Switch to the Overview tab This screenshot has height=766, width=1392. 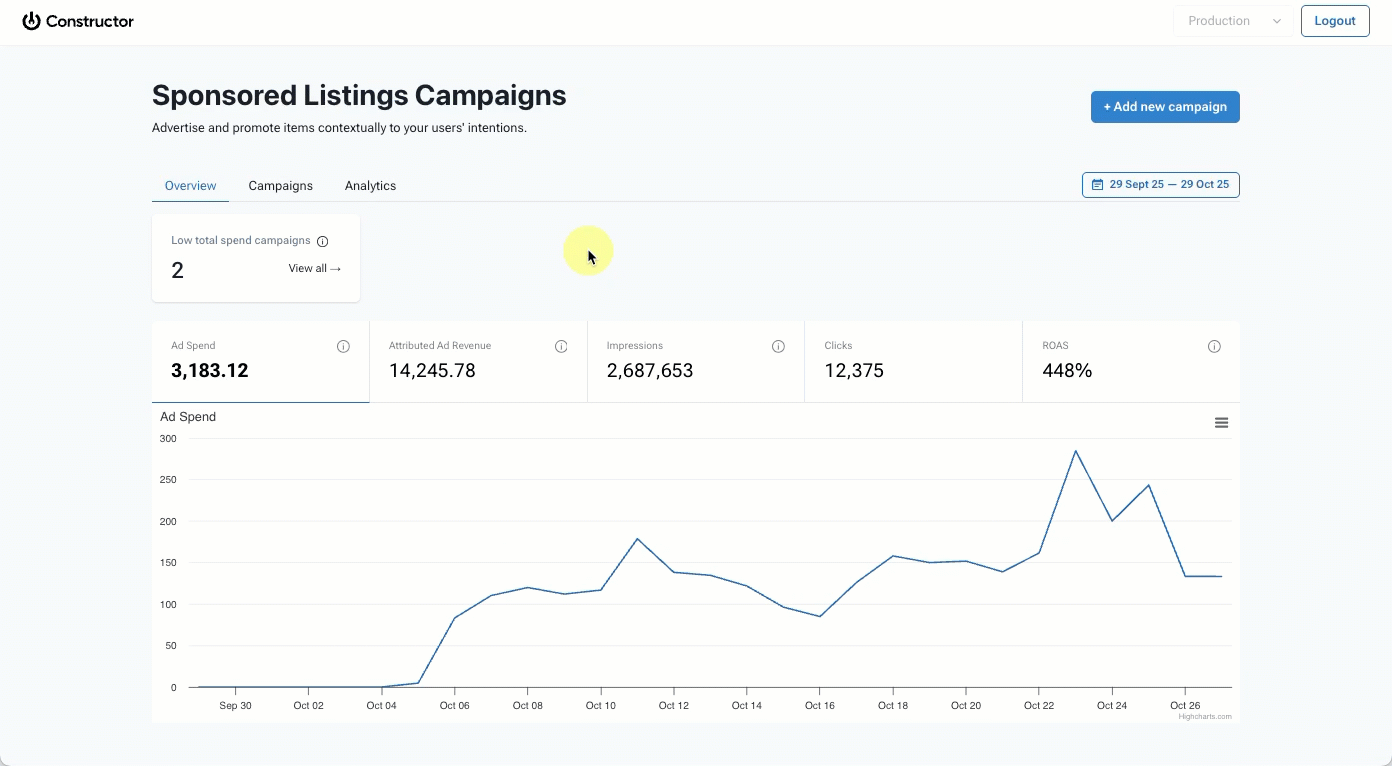pos(190,186)
